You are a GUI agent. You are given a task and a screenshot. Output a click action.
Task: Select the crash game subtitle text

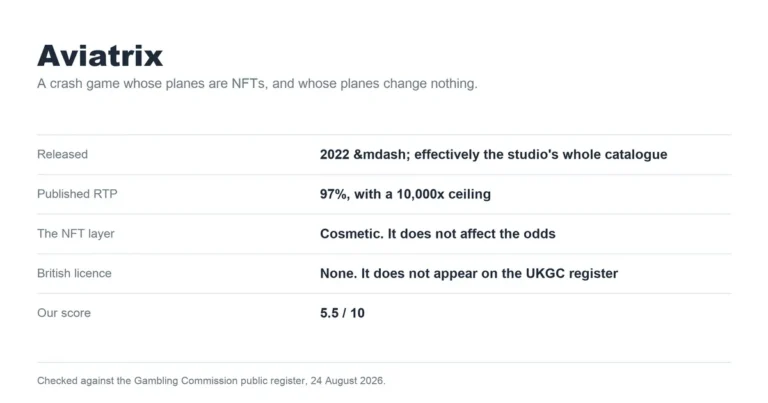tap(257, 84)
